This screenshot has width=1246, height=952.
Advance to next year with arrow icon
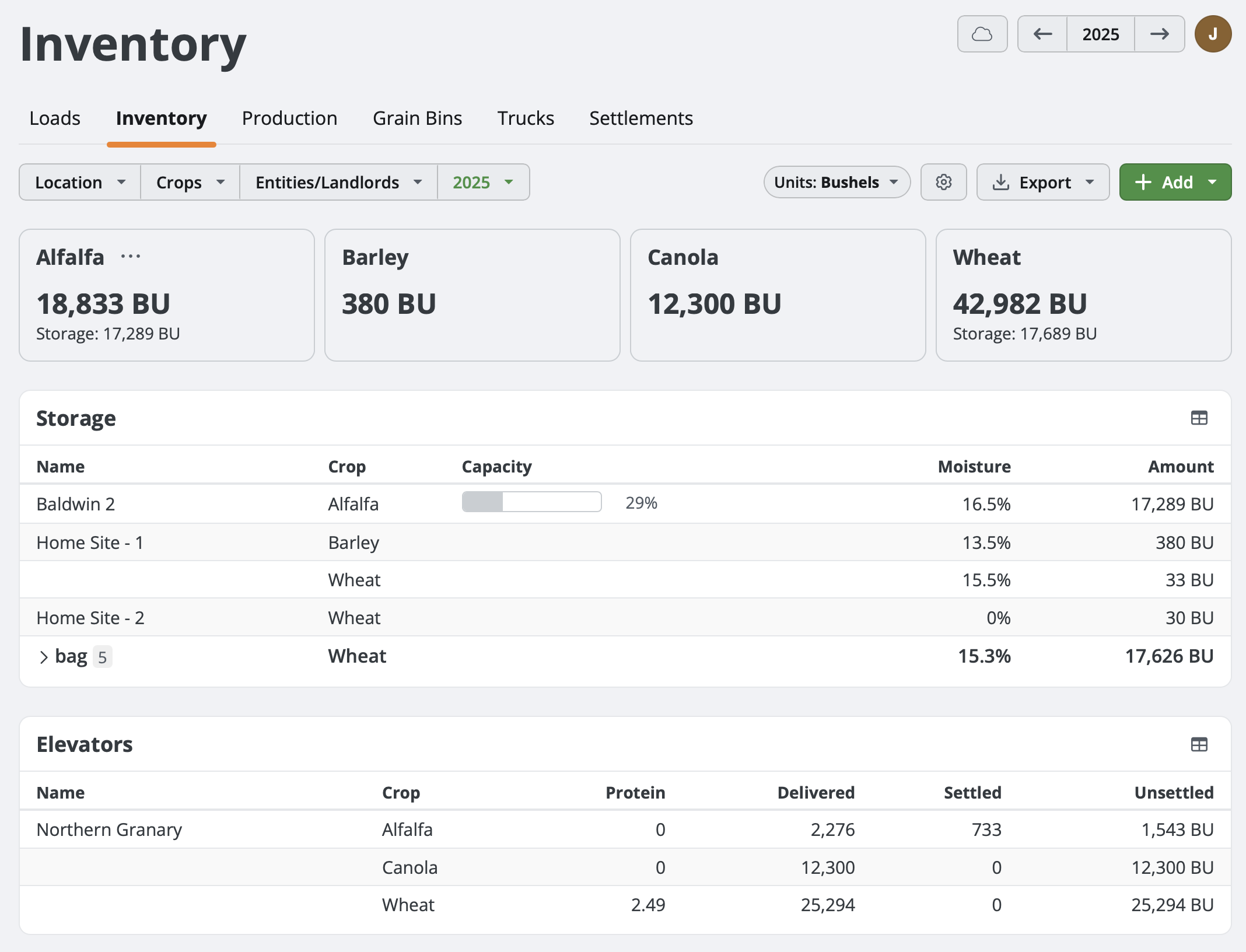coord(1160,34)
